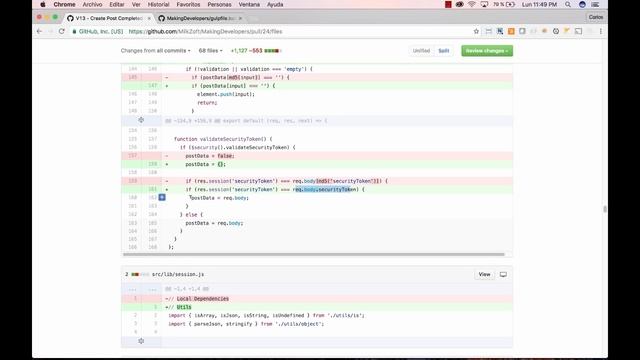This screenshot has width=640, height=360.
Task: Expand hidden lines at bottom of session.js
Action: coord(141,341)
